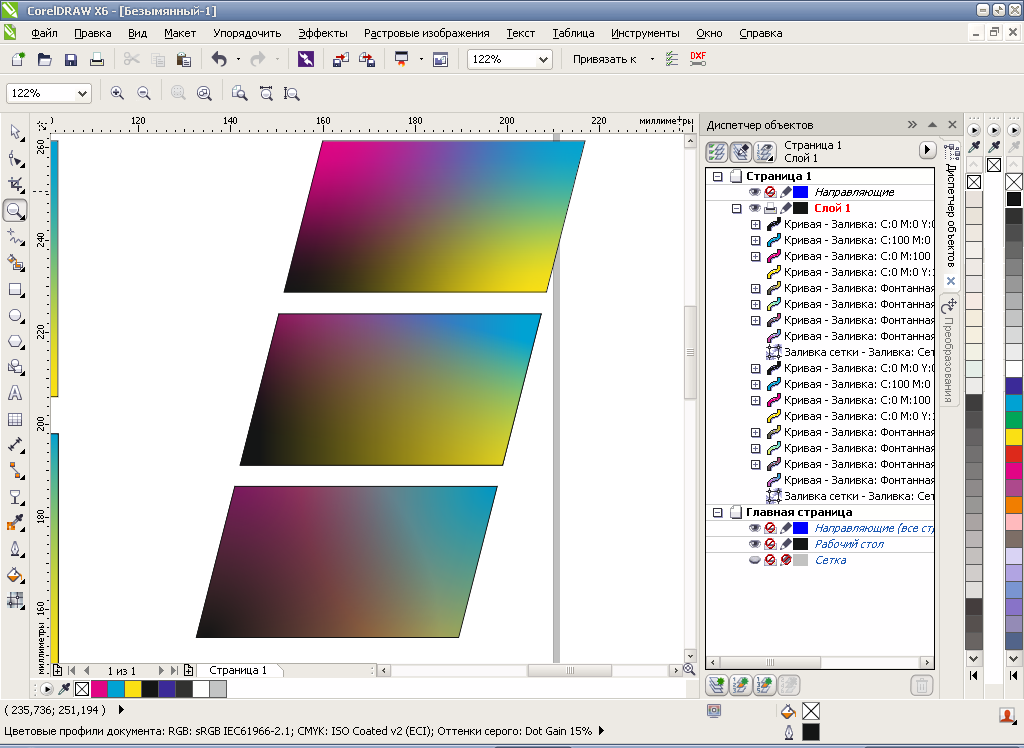Select the Connector tool
Screen dimensions: 1024x748
pyautogui.click(x=15, y=470)
